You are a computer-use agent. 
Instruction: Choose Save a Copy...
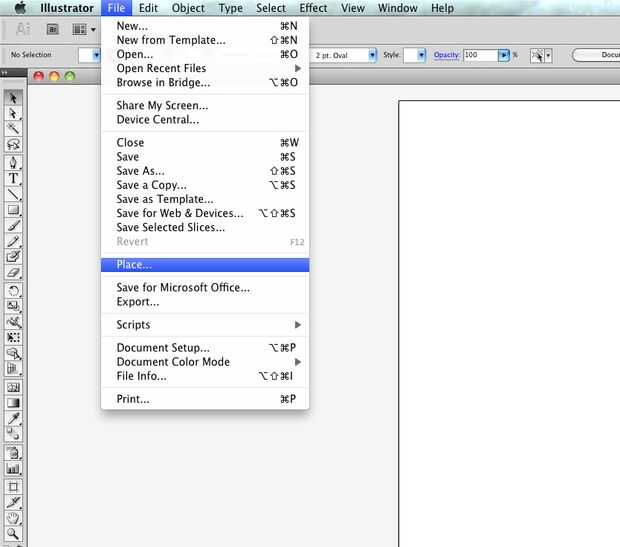tap(205, 185)
